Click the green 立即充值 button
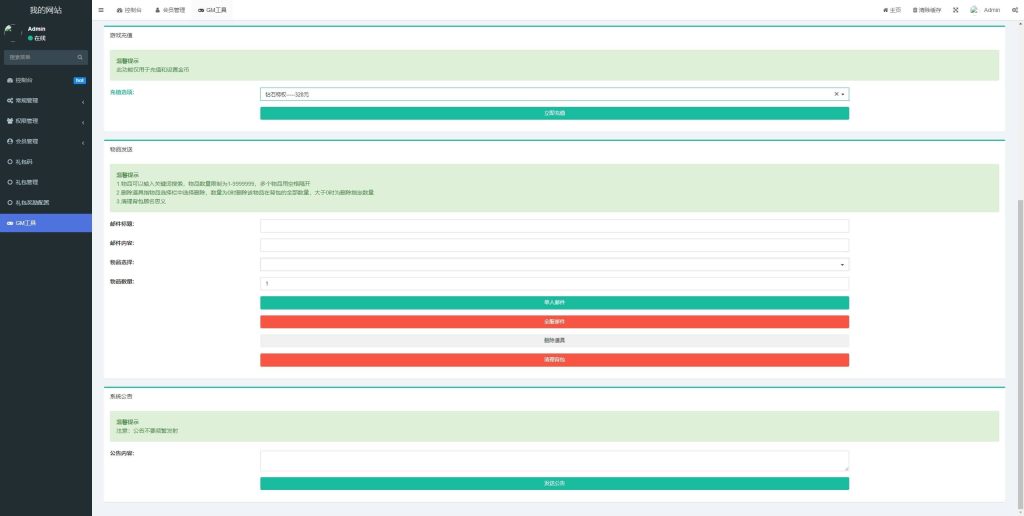The height and width of the screenshot is (516, 1024). coord(554,113)
